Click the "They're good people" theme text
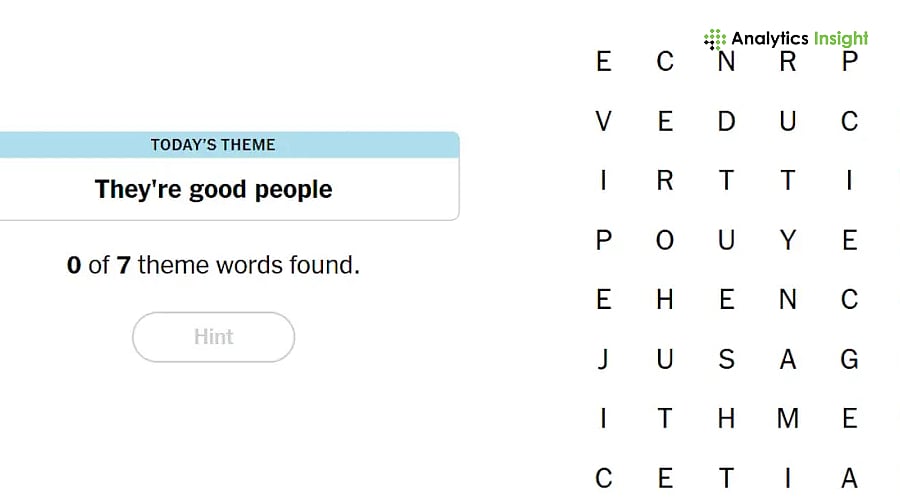This screenshot has height=500, width=900. coord(213,189)
